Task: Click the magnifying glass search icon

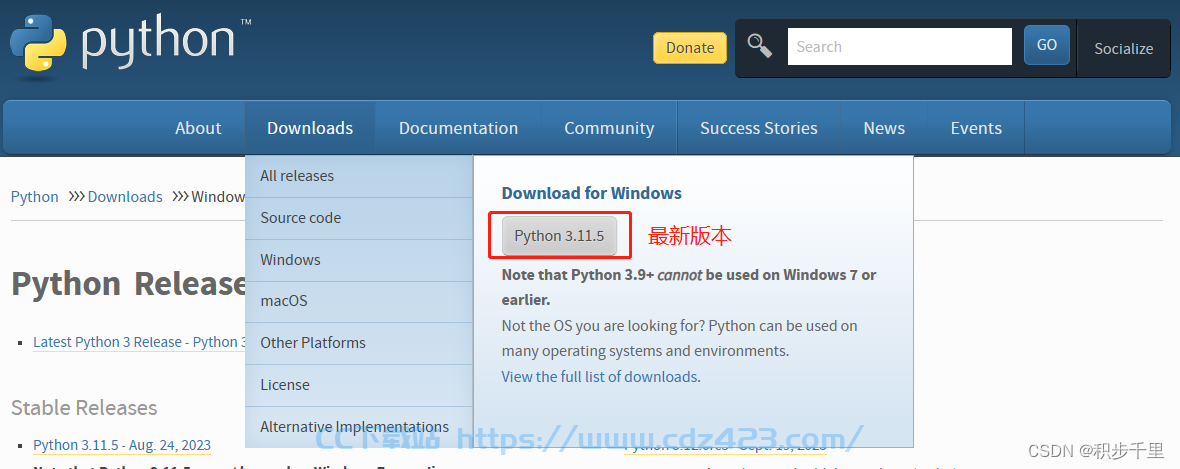Action: 759,46
